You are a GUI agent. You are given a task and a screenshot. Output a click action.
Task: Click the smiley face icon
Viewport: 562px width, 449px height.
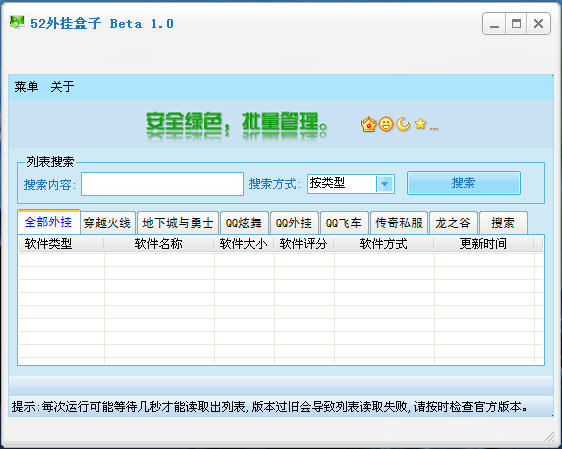[386, 124]
